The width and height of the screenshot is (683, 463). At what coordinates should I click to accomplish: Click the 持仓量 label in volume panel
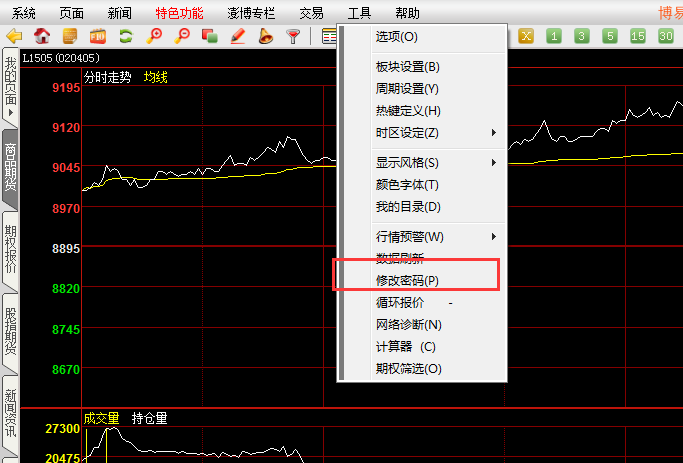(x=149, y=418)
